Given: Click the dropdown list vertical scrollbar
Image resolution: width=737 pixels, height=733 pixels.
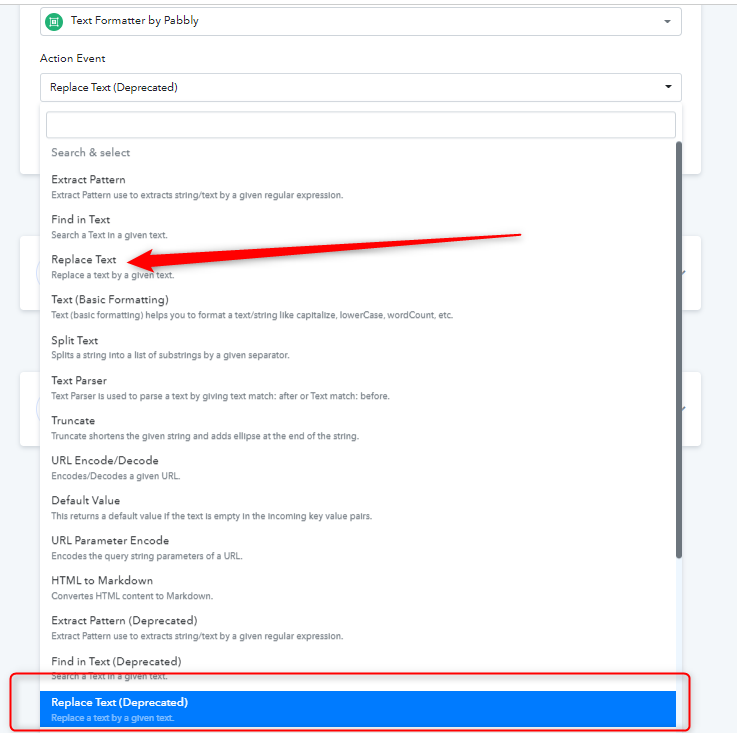Looking at the screenshot, I should pos(678,350).
